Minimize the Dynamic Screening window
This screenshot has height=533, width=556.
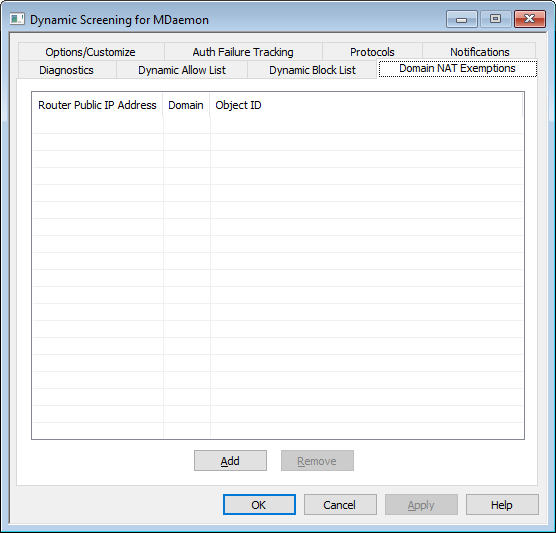click(461, 19)
